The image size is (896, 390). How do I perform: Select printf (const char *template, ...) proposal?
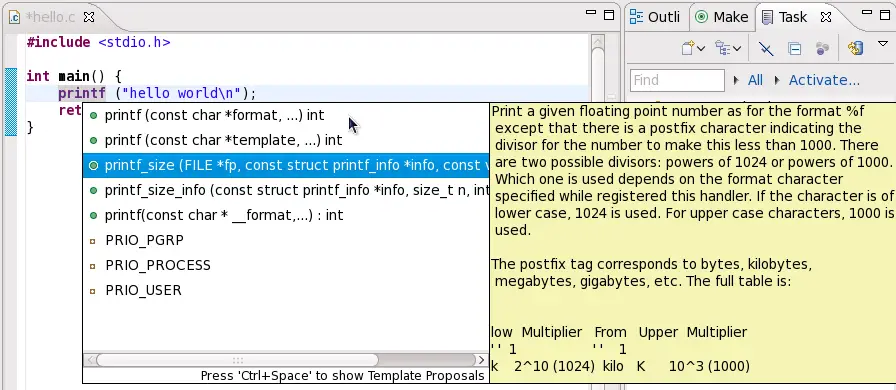coord(286,140)
